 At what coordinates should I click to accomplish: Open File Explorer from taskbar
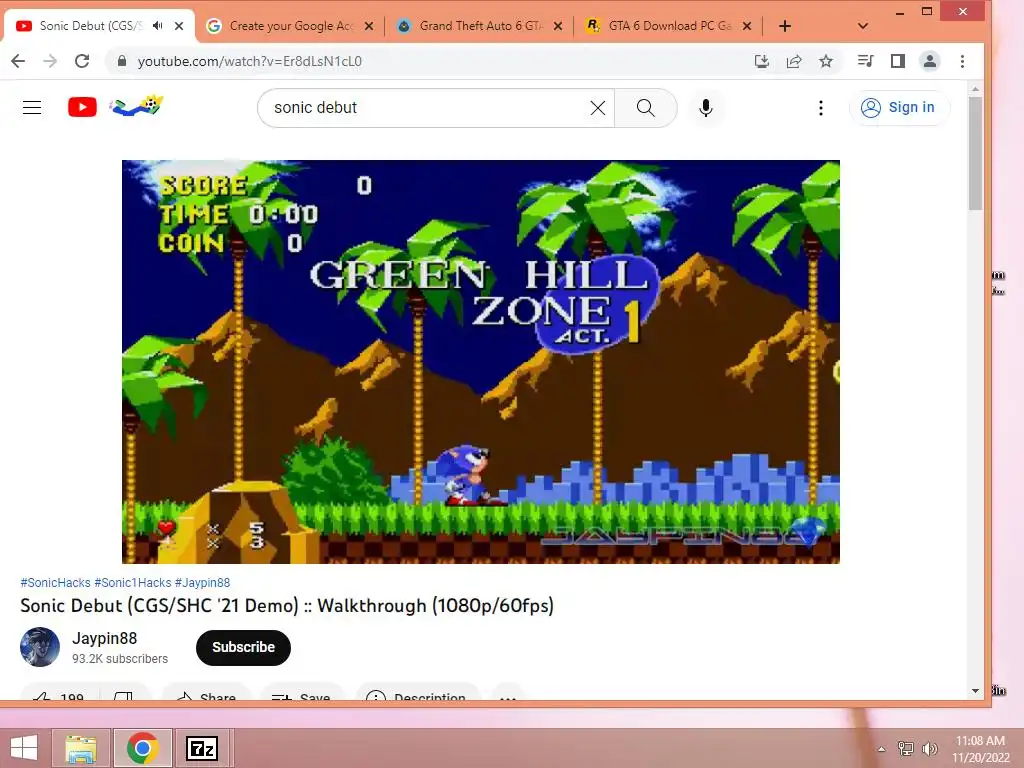click(82, 748)
